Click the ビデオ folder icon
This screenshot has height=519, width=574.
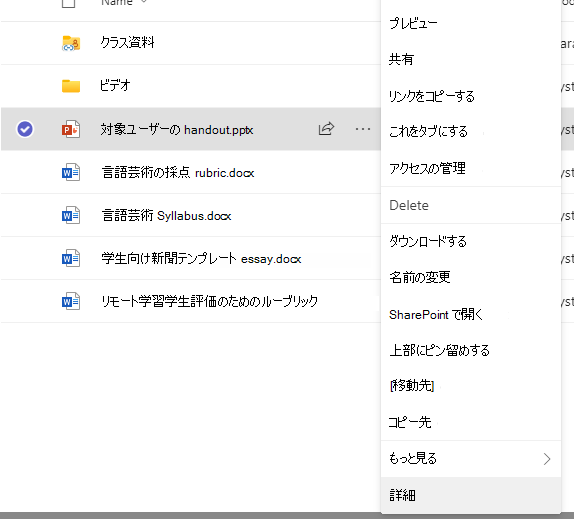[71, 86]
